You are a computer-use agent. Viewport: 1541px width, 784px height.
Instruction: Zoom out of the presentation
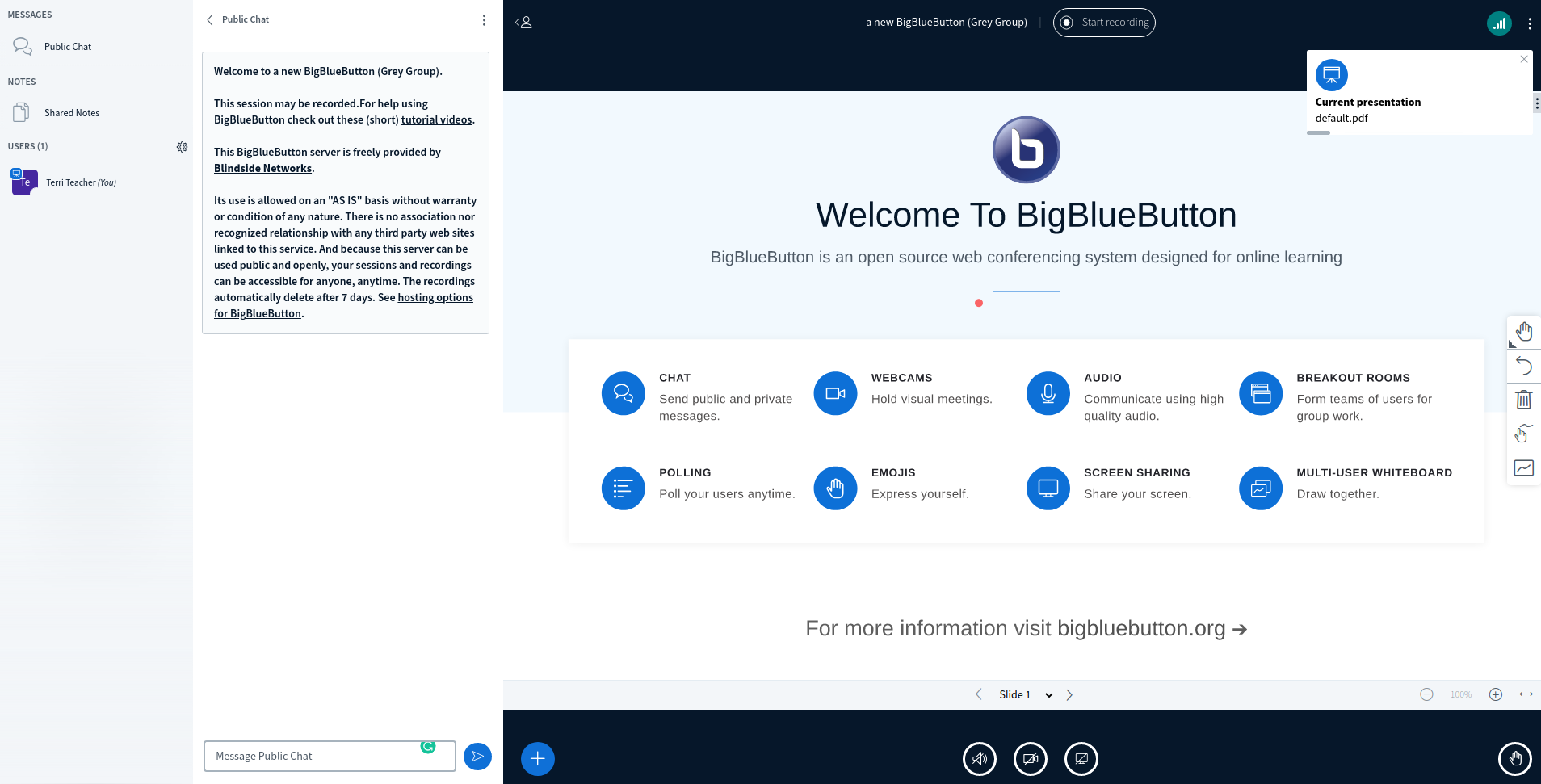click(x=1427, y=694)
